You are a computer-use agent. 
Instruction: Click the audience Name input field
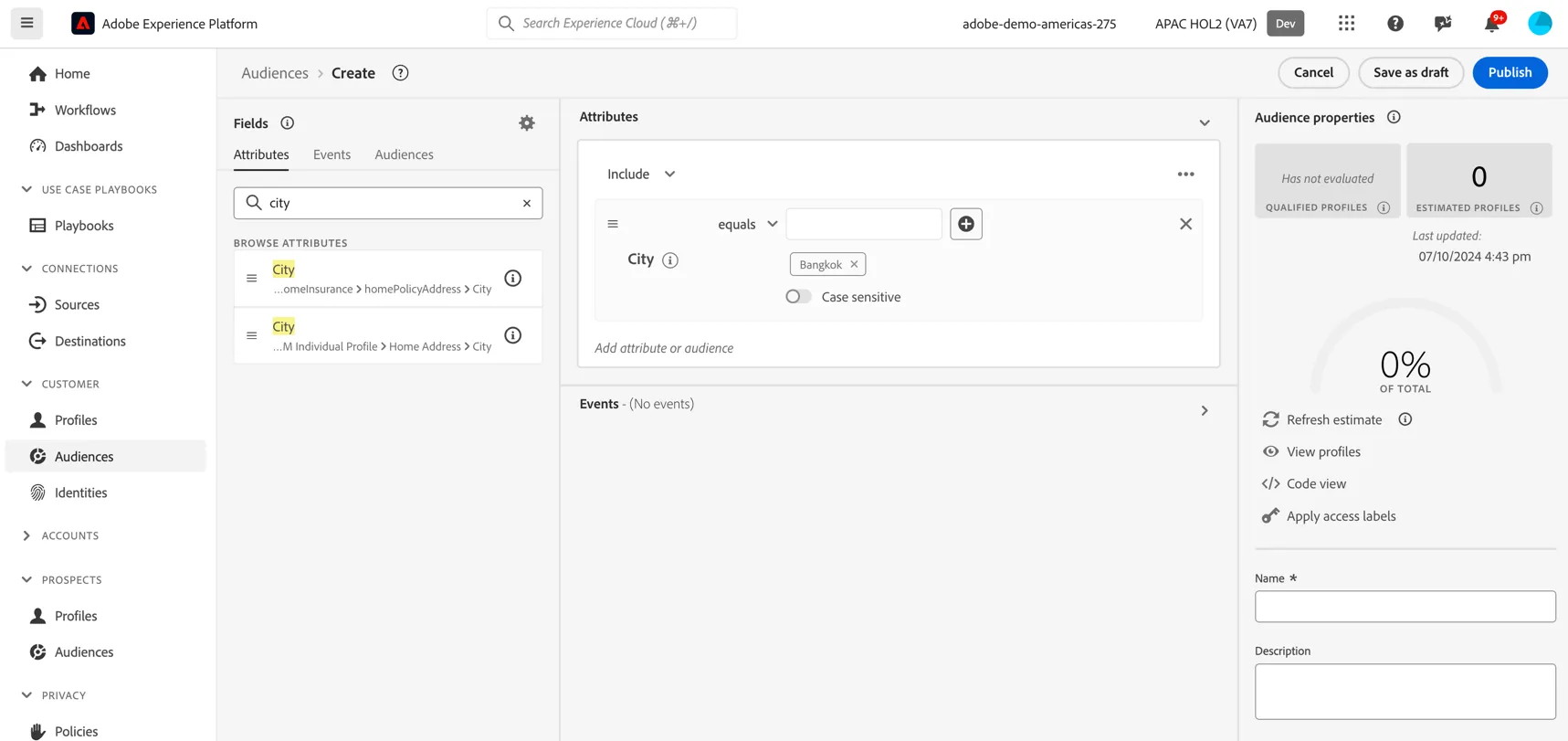pos(1405,607)
